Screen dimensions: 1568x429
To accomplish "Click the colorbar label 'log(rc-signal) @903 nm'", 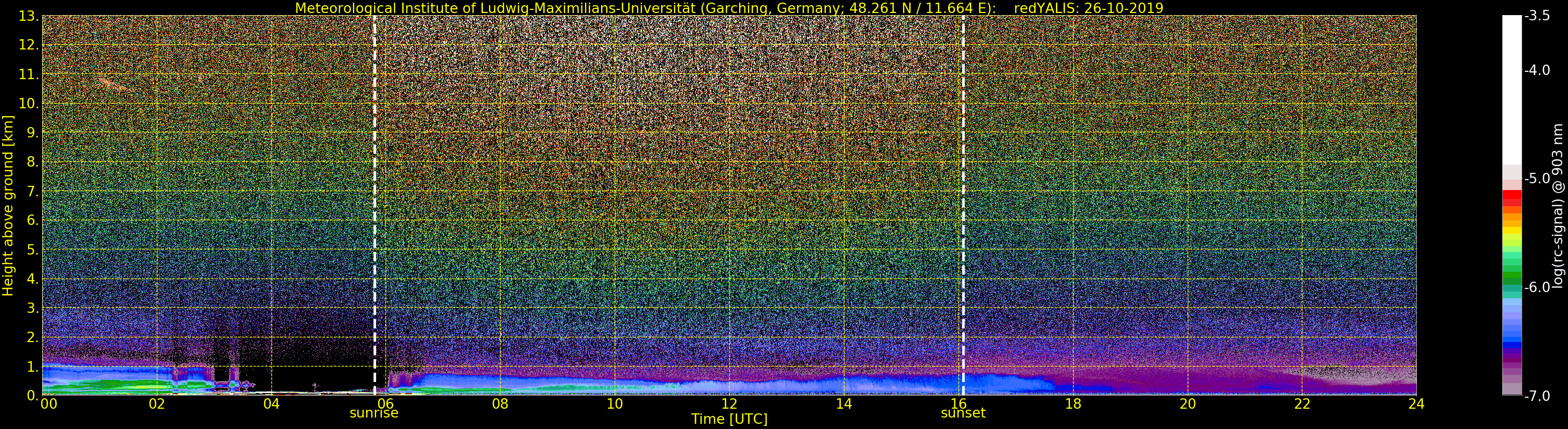I will point(1559,206).
